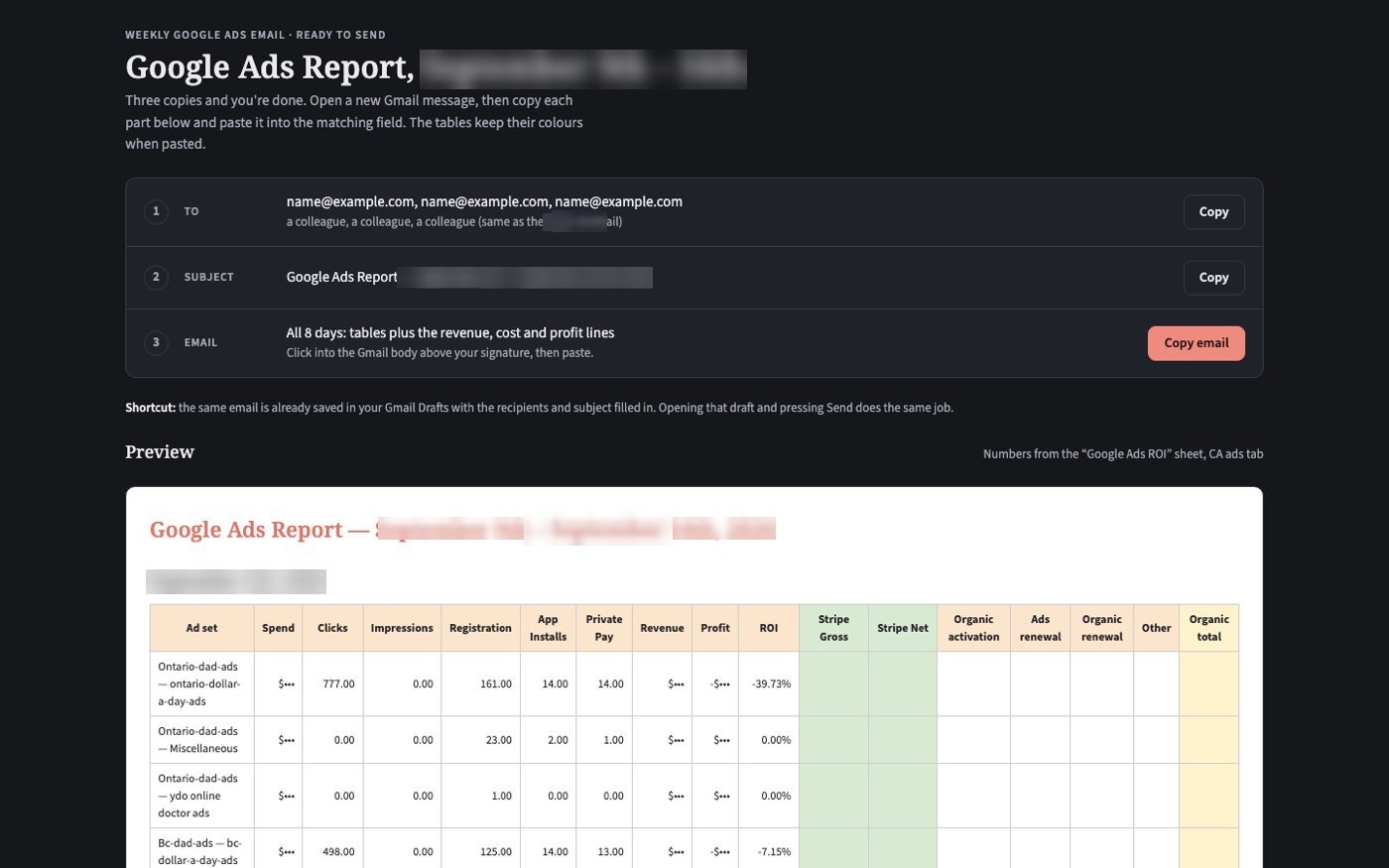
Task: Click the ROI column header
Action: click(x=769, y=628)
